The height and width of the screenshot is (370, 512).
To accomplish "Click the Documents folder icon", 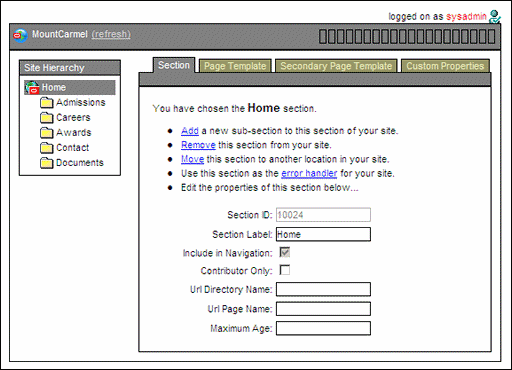I will (x=47, y=163).
